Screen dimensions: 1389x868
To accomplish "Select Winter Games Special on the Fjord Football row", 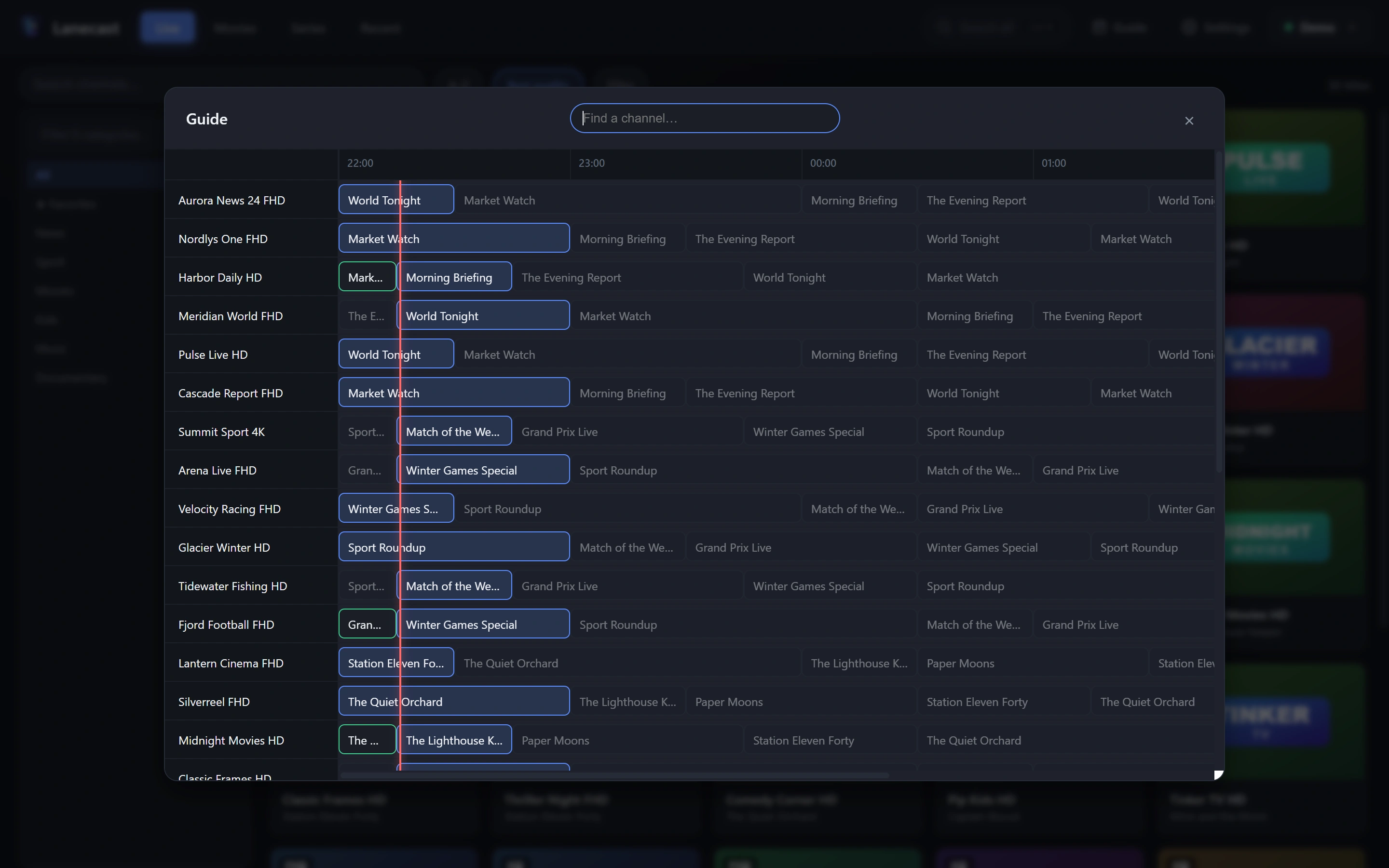I will click(483, 624).
